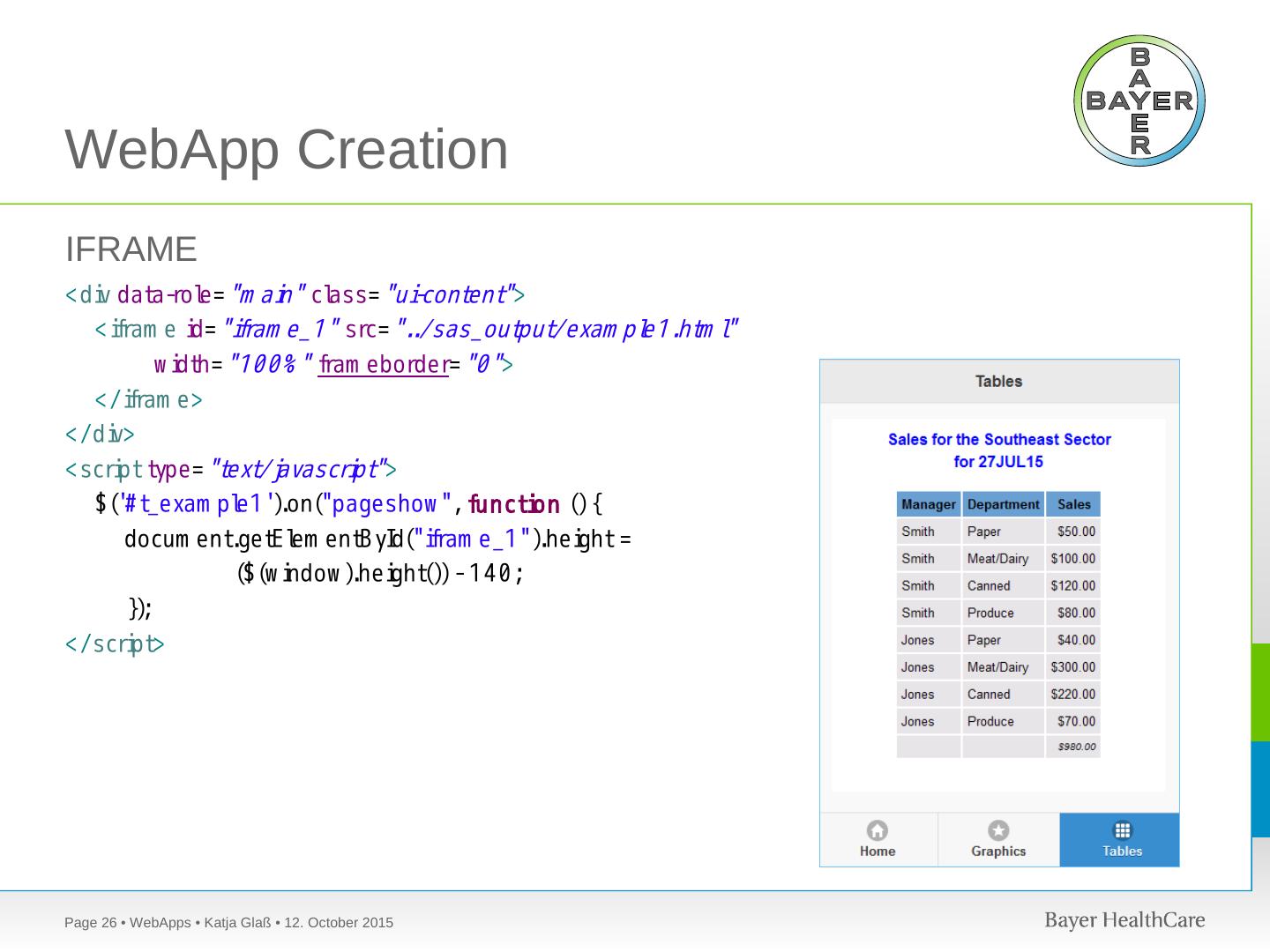Tap the Home house icon
Screen dimensions: 1270x952
point(878,830)
